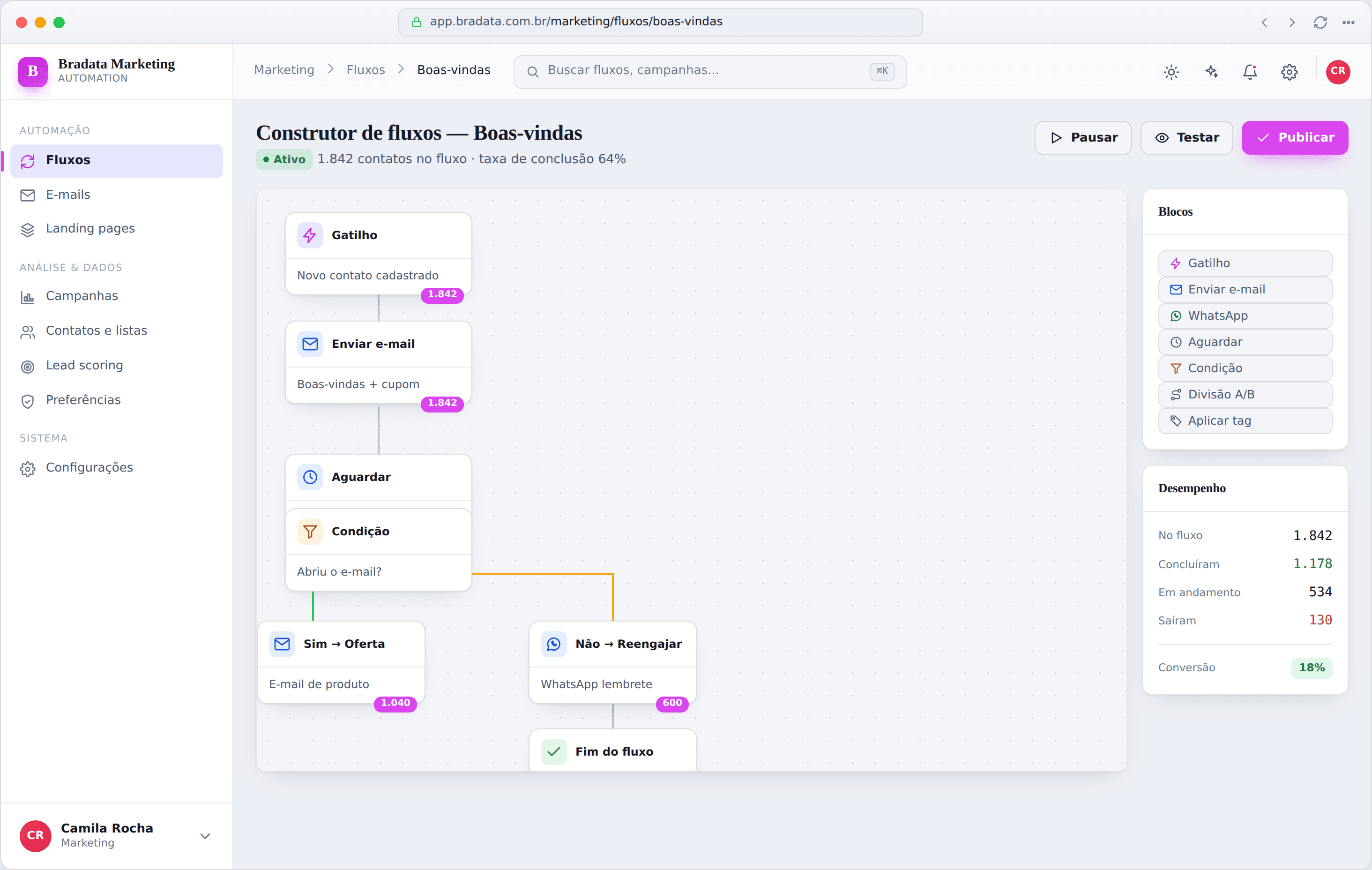Select the 'Novo contato cadastrado' text
The image size is (1372, 870).
point(367,275)
